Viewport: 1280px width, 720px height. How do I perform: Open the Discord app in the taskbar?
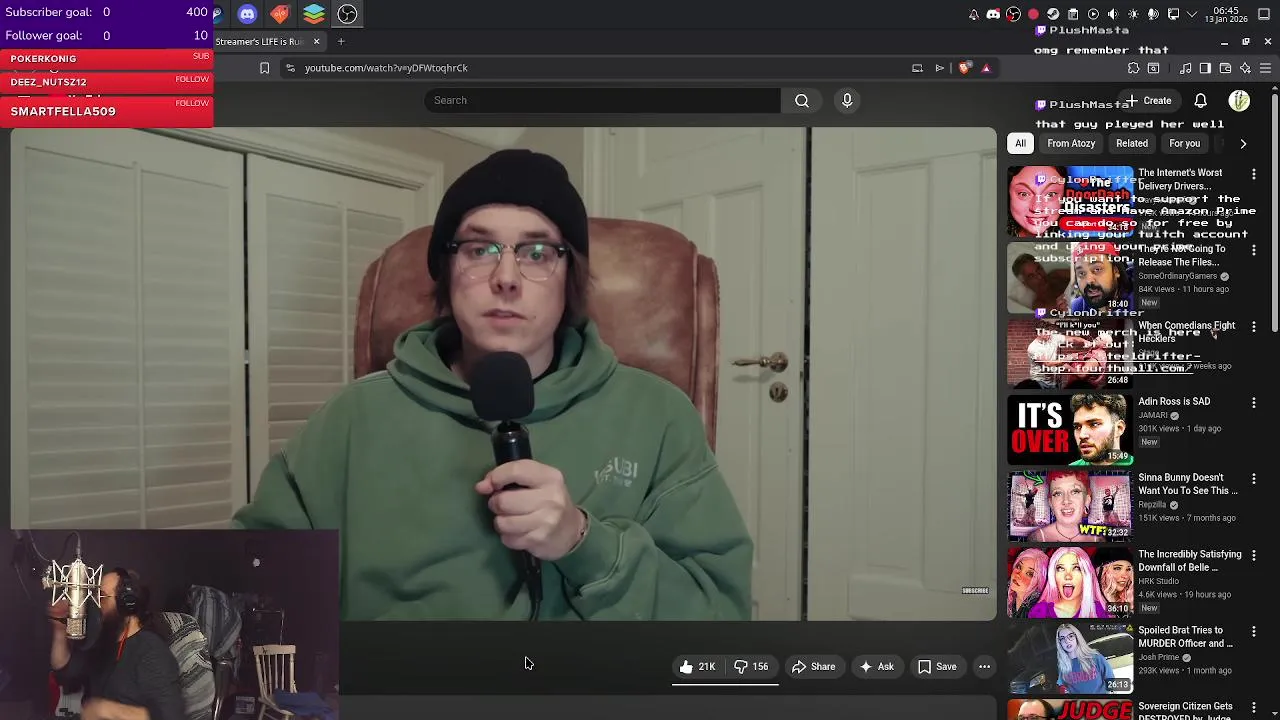tap(247, 14)
